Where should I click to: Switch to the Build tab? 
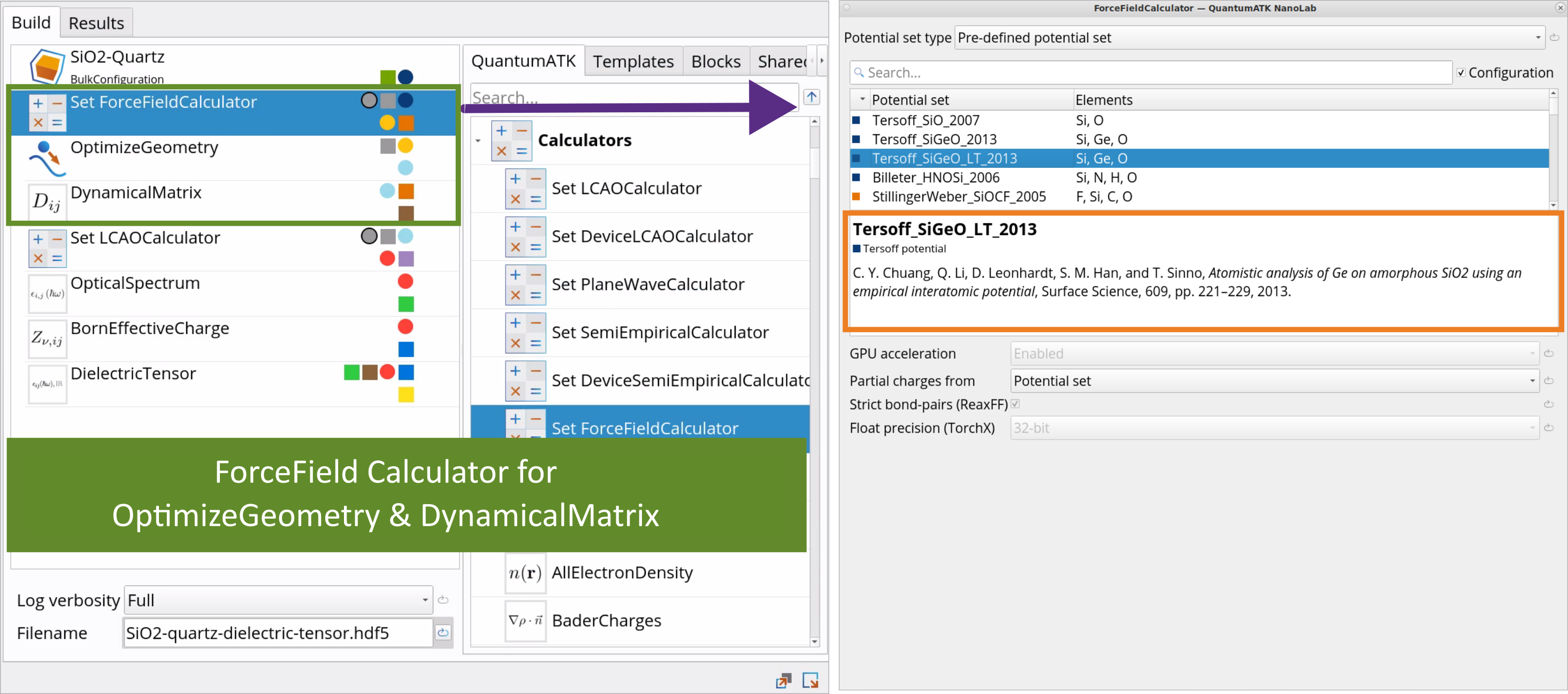pos(31,22)
